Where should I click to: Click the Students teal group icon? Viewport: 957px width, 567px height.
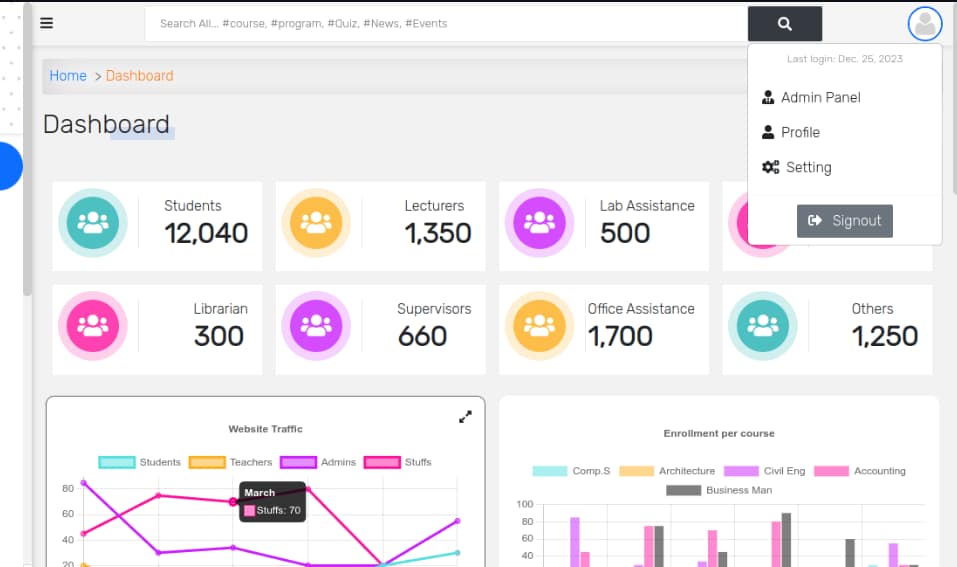coord(93,224)
